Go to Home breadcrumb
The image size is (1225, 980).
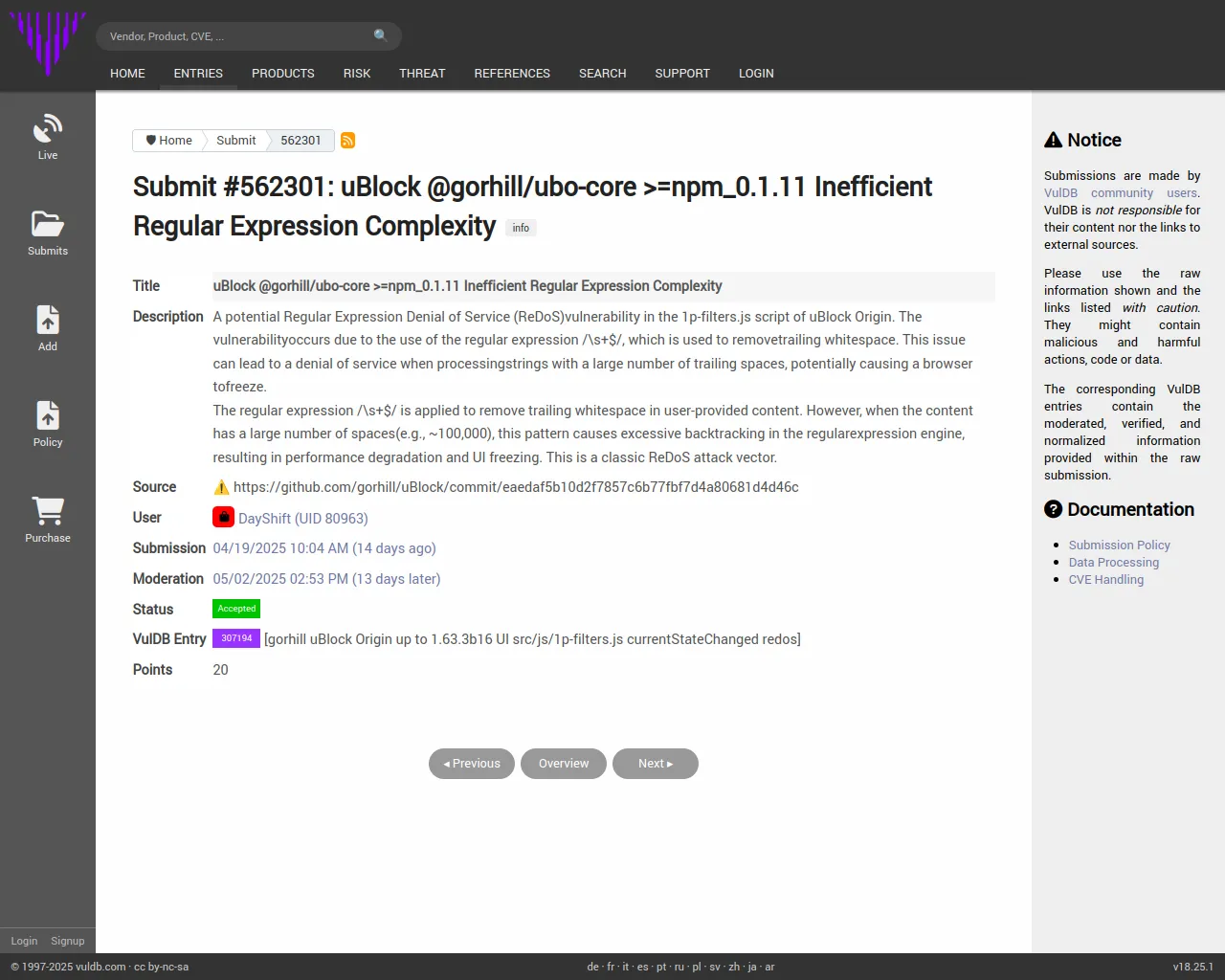(x=169, y=141)
